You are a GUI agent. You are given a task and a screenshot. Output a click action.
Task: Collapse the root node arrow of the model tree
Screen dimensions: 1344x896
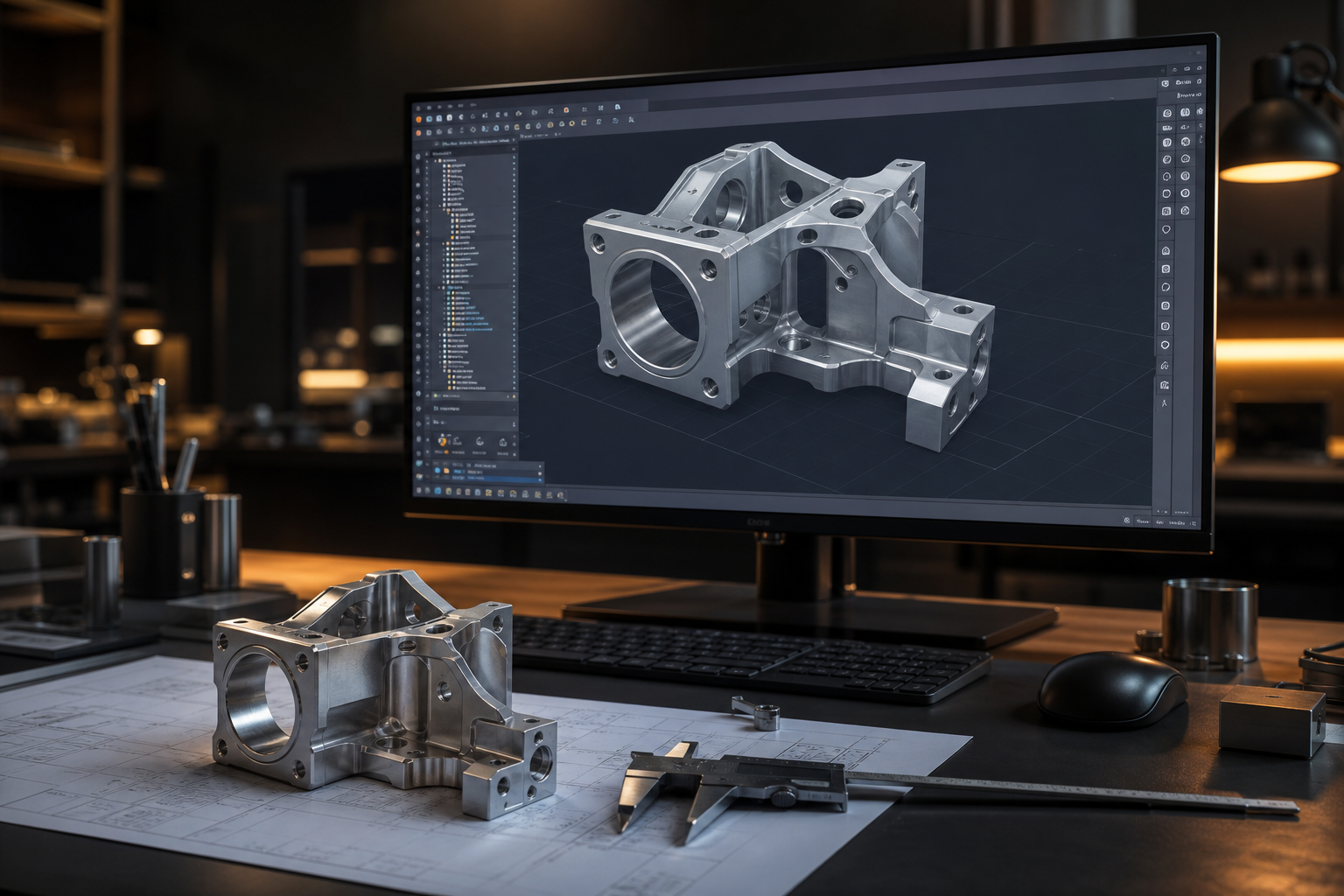pyautogui.click(x=435, y=160)
